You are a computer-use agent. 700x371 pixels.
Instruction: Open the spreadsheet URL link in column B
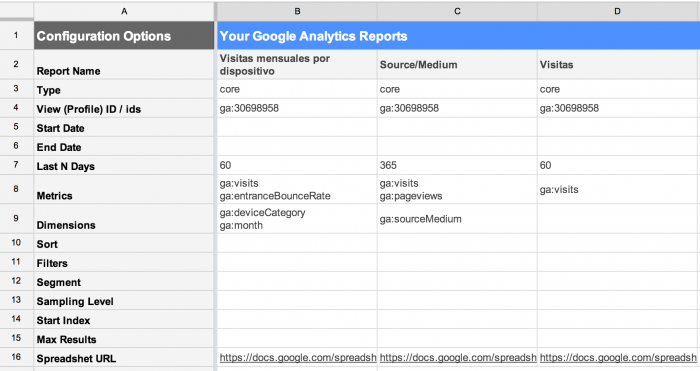tap(298, 358)
